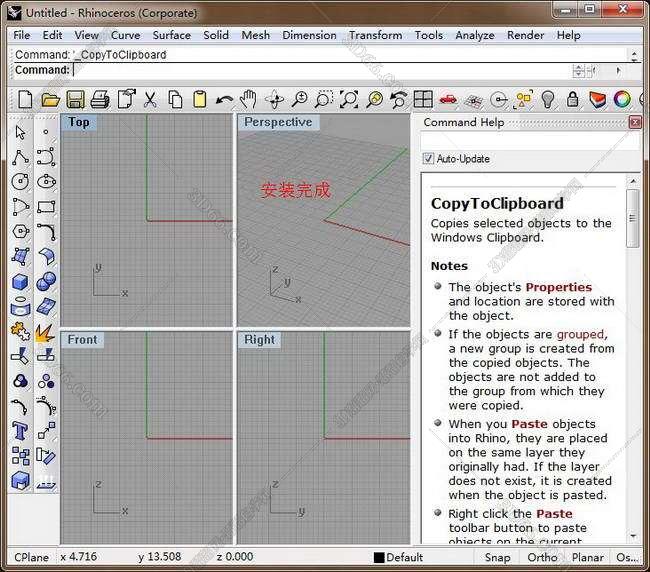Select the Rotate view tool
Screen dimensions: 650x572
click(x=274, y=99)
